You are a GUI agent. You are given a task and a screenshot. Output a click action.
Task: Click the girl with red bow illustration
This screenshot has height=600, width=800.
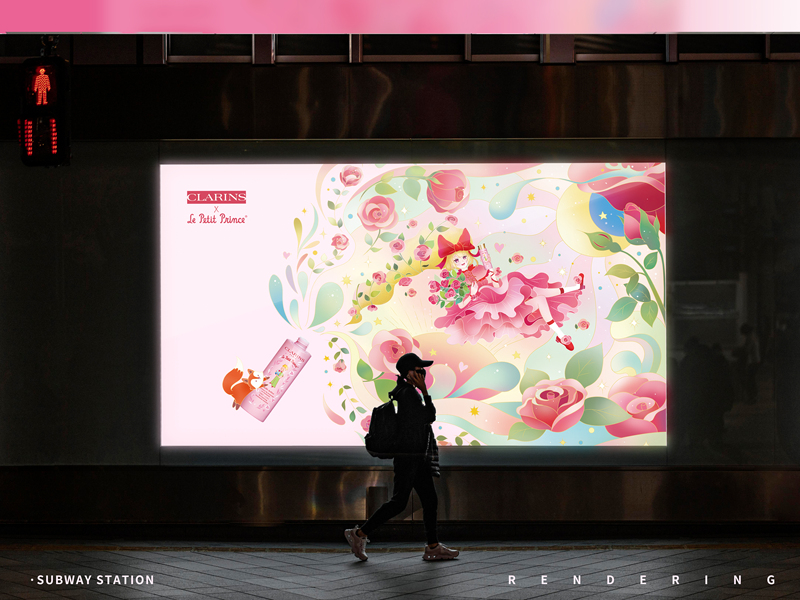(x=507, y=291)
